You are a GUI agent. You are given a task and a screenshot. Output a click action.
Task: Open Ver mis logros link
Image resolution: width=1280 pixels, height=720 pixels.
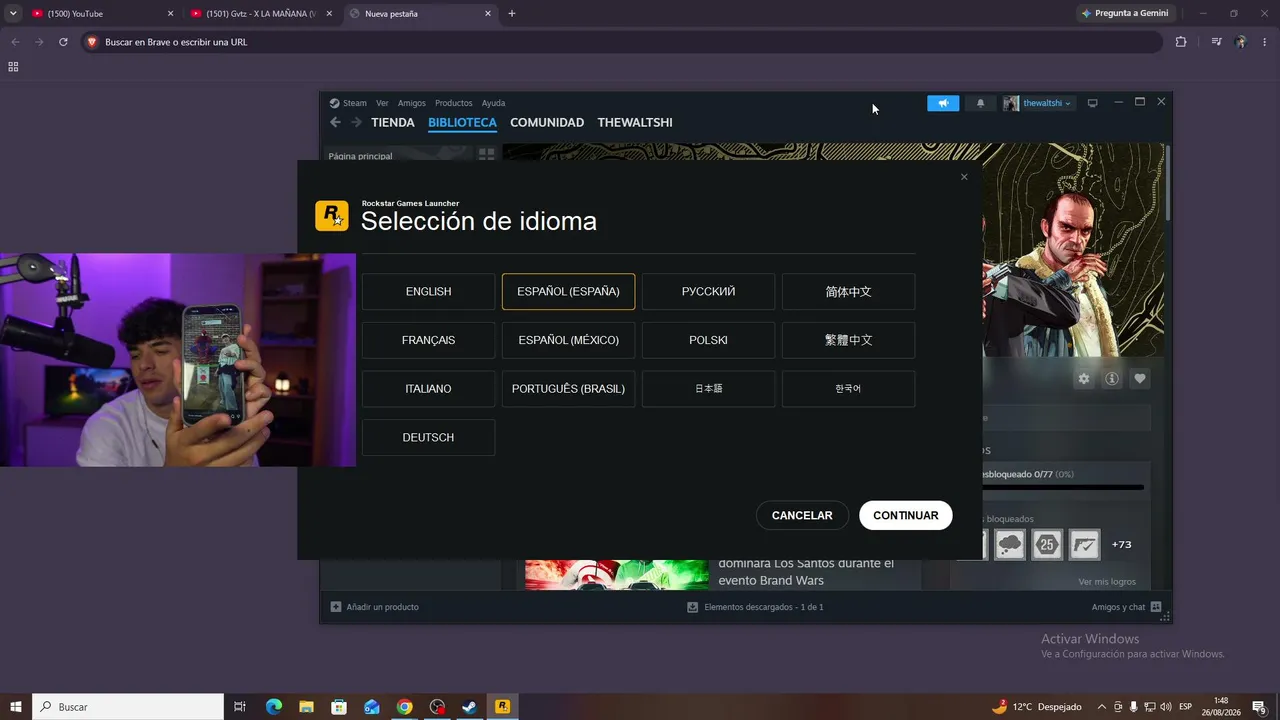coord(1107,582)
